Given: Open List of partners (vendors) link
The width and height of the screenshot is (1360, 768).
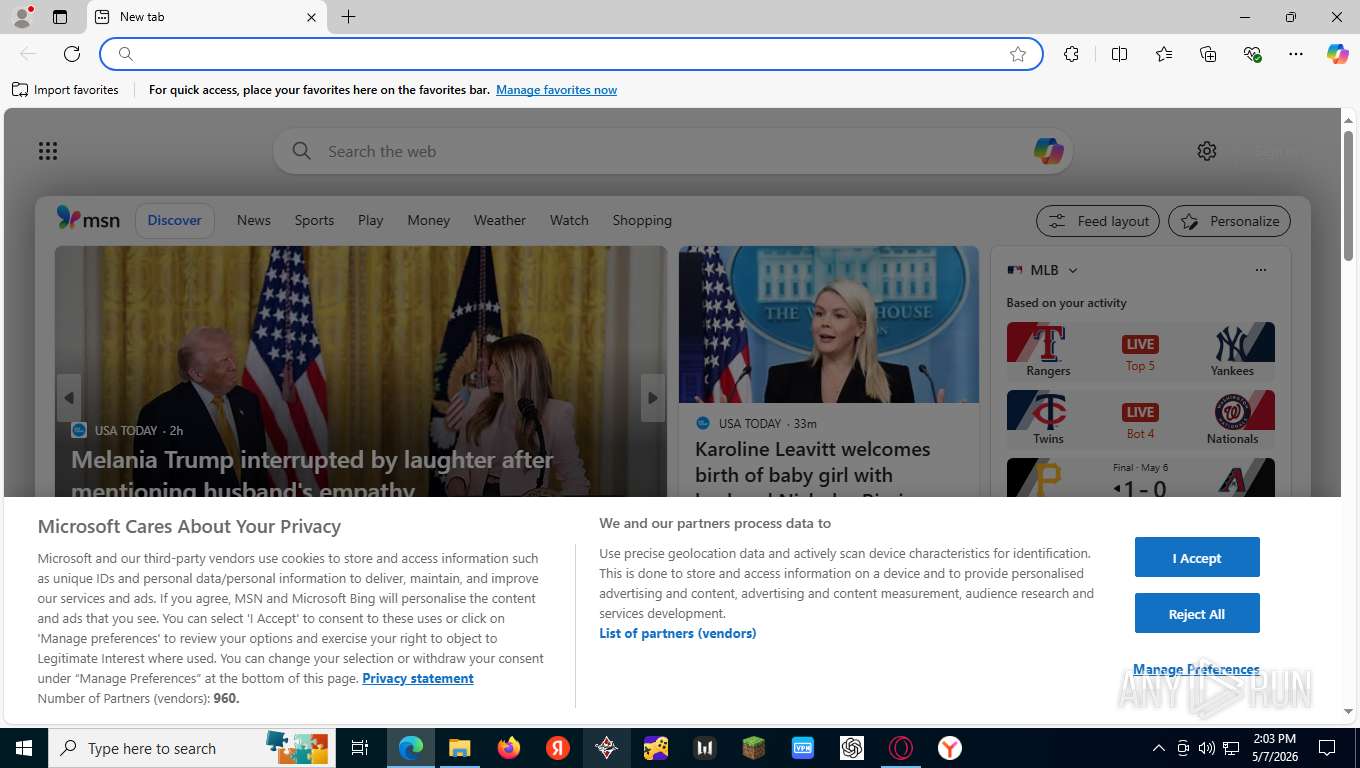Looking at the screenshot, I should [678, 633].
